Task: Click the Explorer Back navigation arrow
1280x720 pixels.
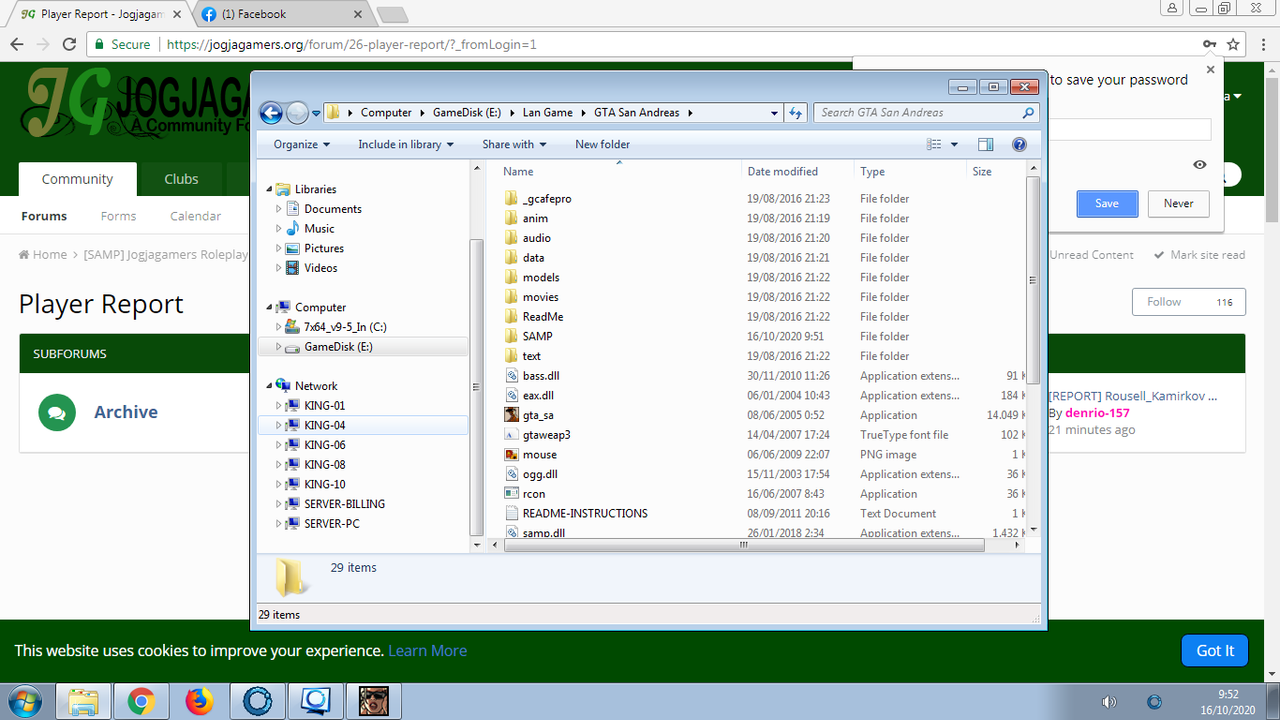Action: pos(271,113)
